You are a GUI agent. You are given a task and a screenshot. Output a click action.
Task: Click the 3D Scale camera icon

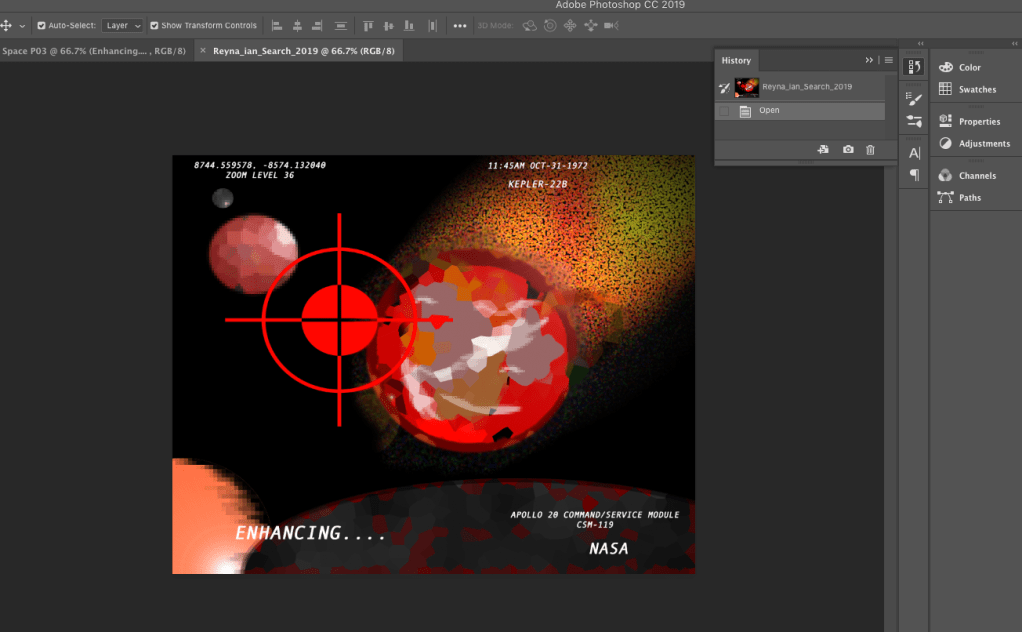click(611, 25)
